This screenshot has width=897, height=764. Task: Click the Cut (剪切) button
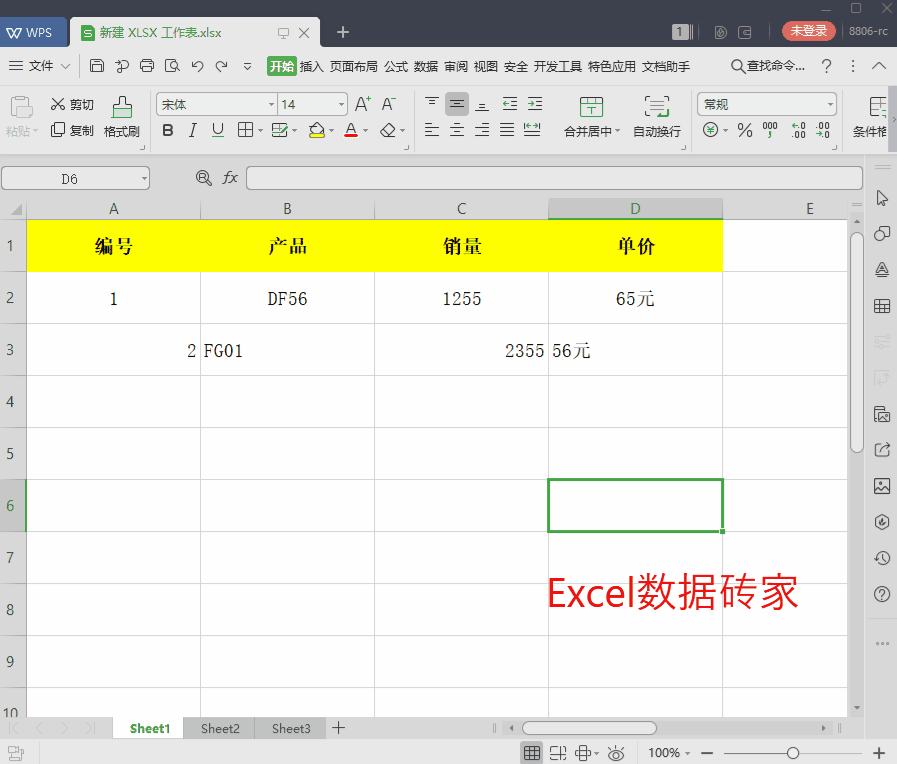pyautogui.click(x=72, y=105)
